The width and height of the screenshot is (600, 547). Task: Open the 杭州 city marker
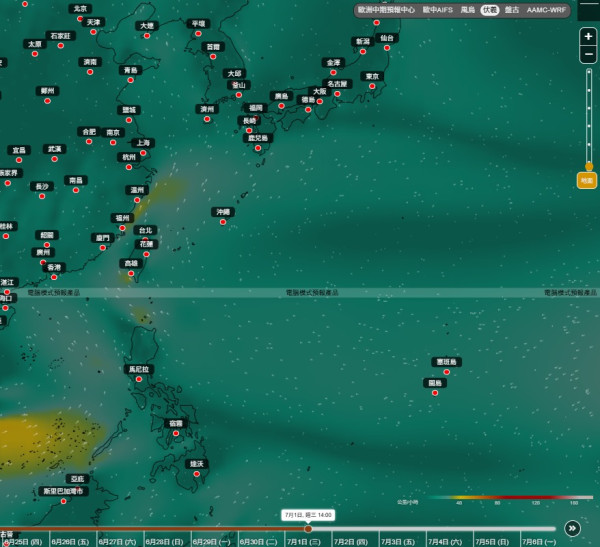pyautogui.click(x=129, y=167)
